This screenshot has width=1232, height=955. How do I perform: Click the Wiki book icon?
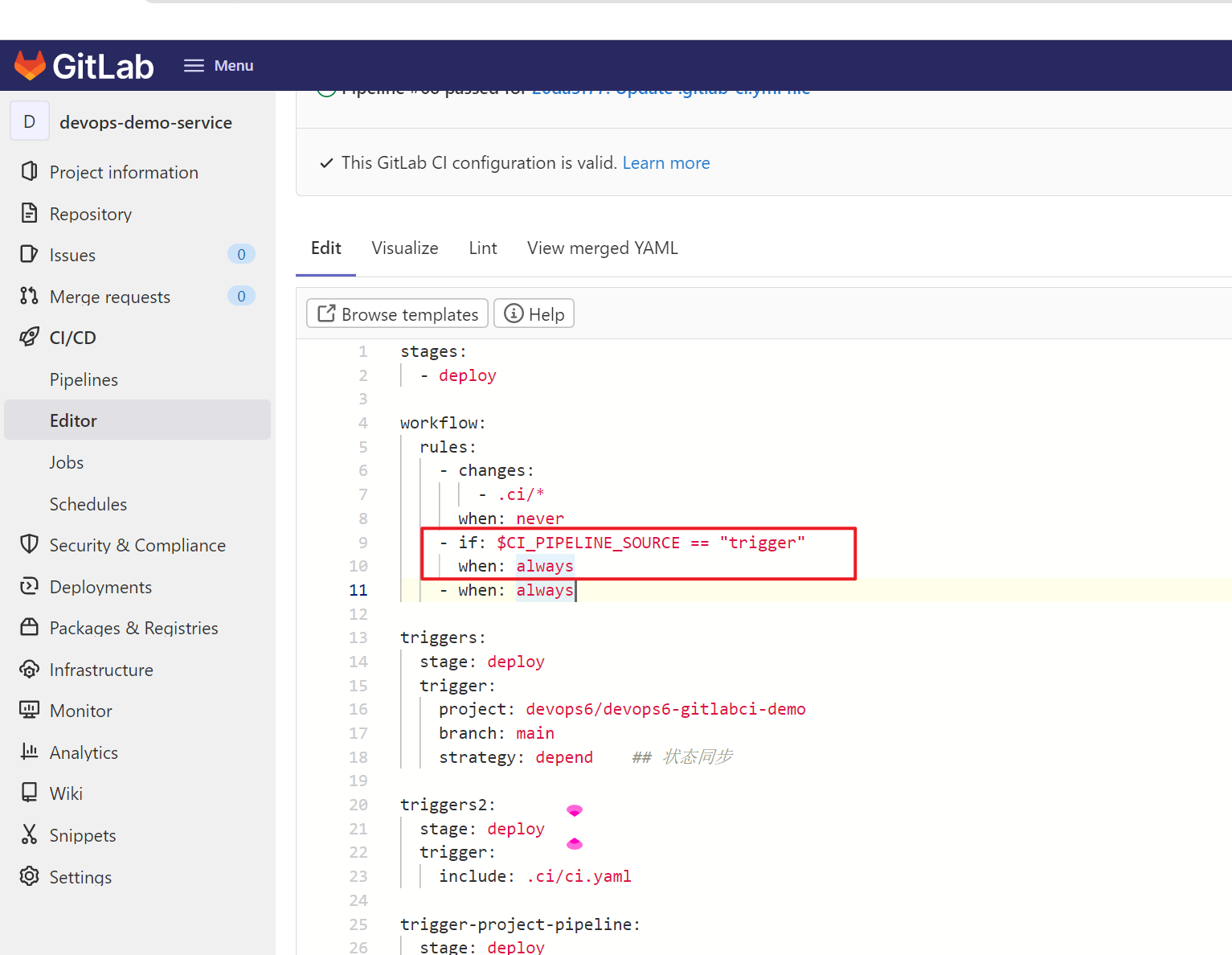30,793
